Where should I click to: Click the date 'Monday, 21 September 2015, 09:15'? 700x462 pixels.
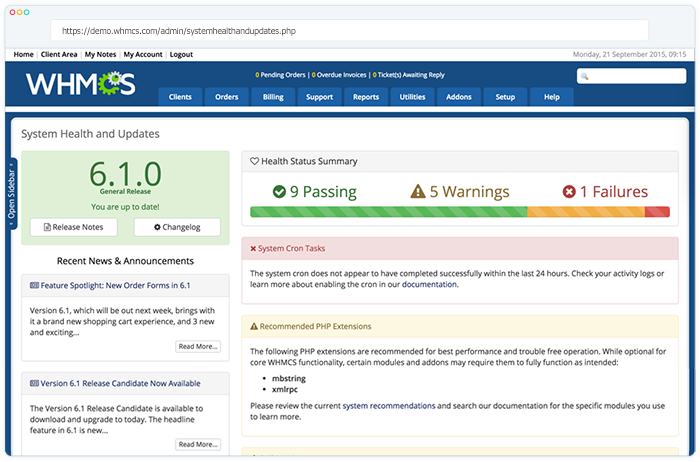point(629,54)
